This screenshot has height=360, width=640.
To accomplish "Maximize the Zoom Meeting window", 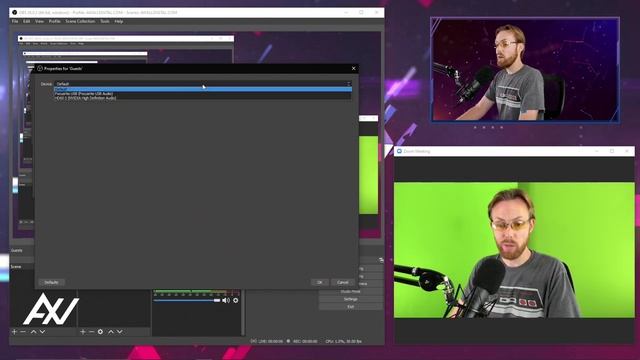I will point(612,151).
